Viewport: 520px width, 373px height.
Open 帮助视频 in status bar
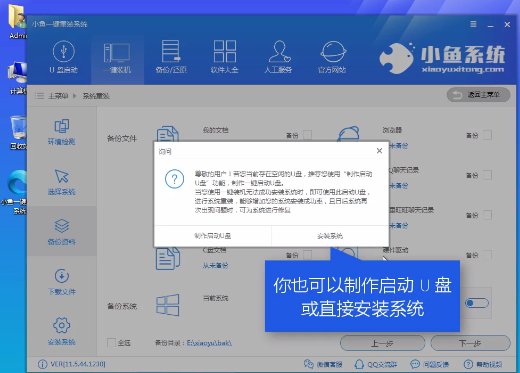point(483,364)
